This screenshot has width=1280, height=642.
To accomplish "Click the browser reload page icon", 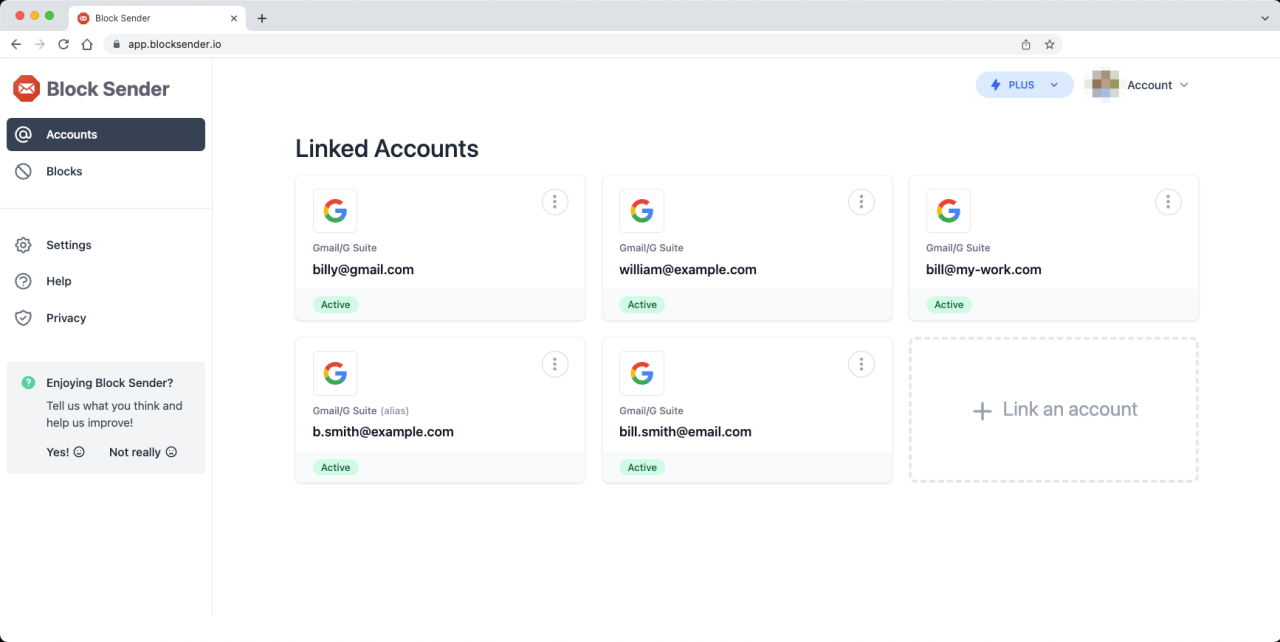I will click(x=64, y=44).
